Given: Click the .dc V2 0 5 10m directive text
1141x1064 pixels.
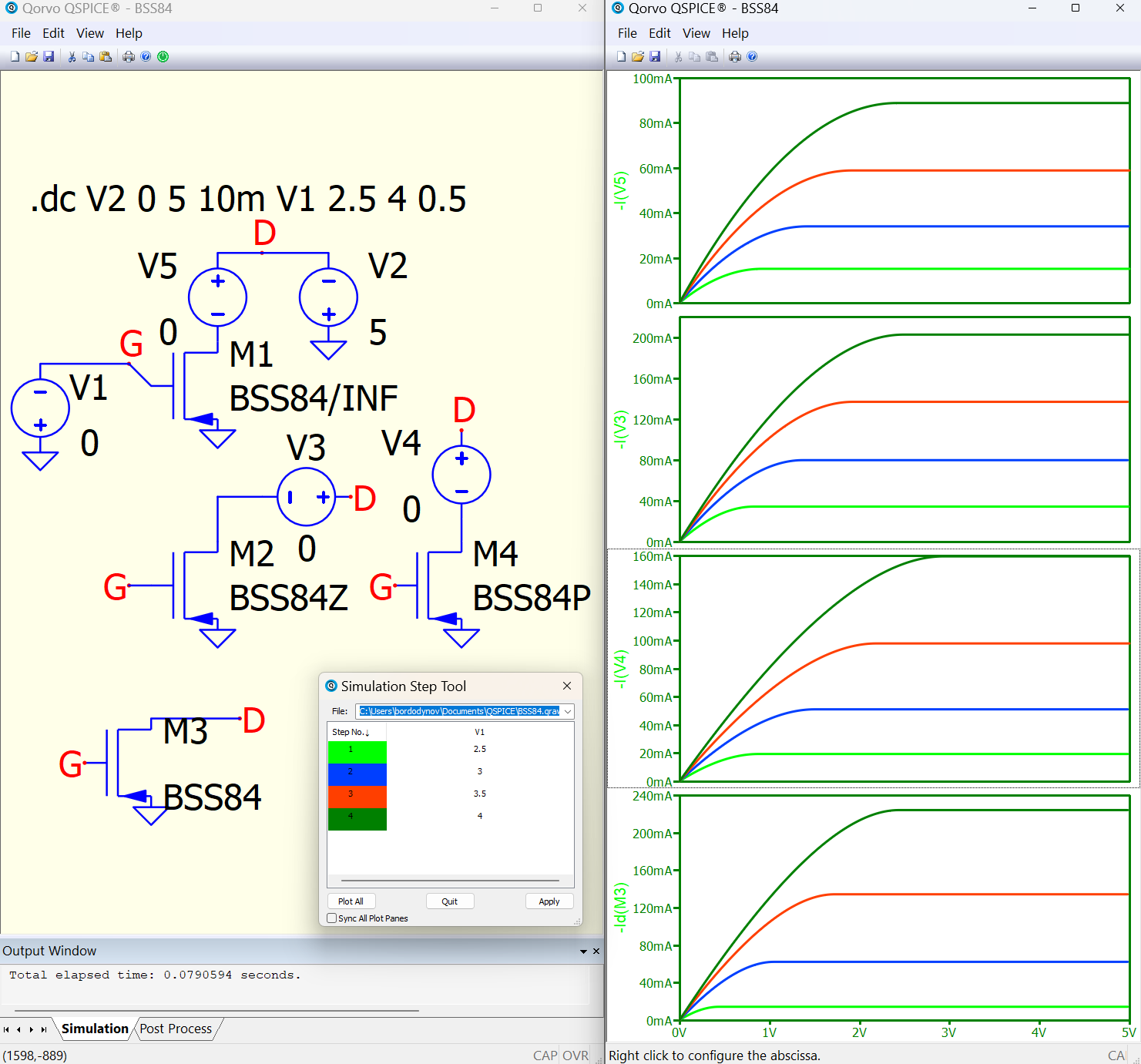Looking at the screenshot, I should point(248,199).
